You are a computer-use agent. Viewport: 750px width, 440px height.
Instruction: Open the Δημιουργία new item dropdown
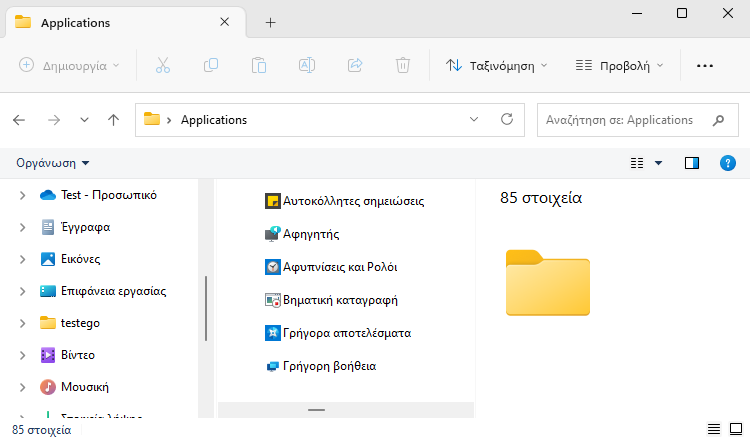click(69, 66)
